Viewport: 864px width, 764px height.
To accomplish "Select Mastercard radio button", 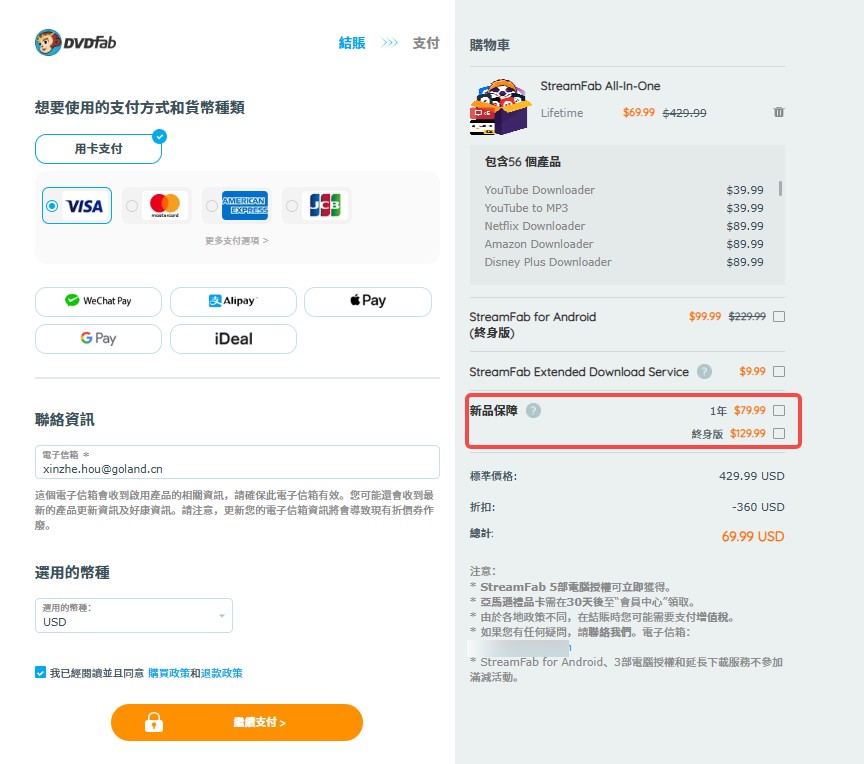I will (x=132, y=206).
